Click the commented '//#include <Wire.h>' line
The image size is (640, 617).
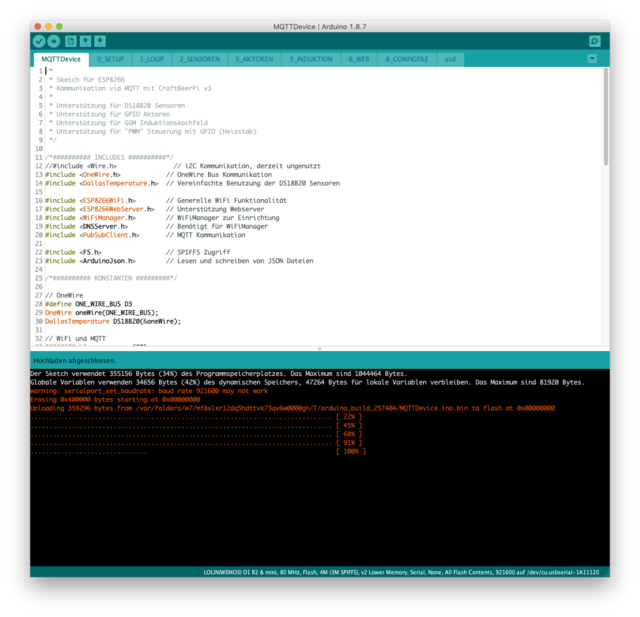81,166
